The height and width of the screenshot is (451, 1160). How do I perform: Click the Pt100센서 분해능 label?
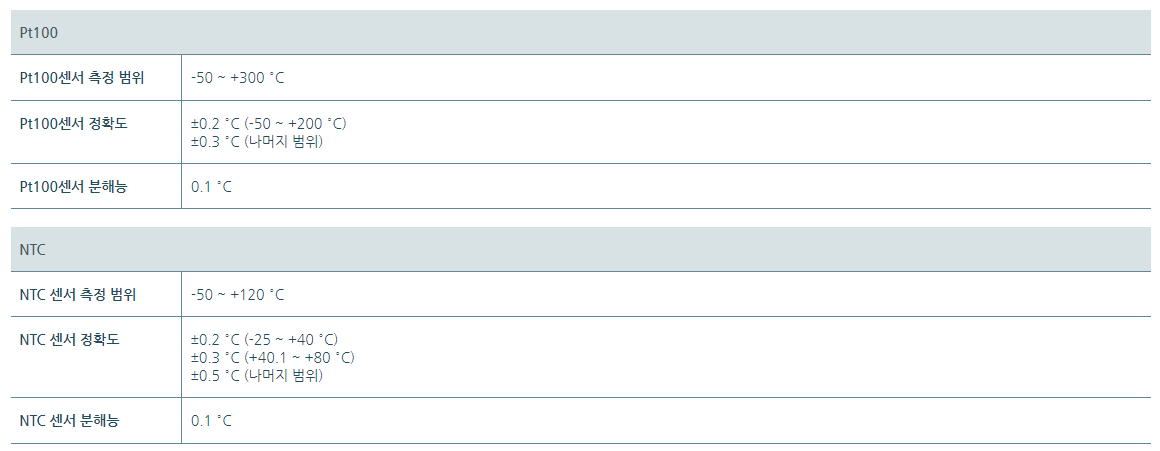[x=73, y=186]
